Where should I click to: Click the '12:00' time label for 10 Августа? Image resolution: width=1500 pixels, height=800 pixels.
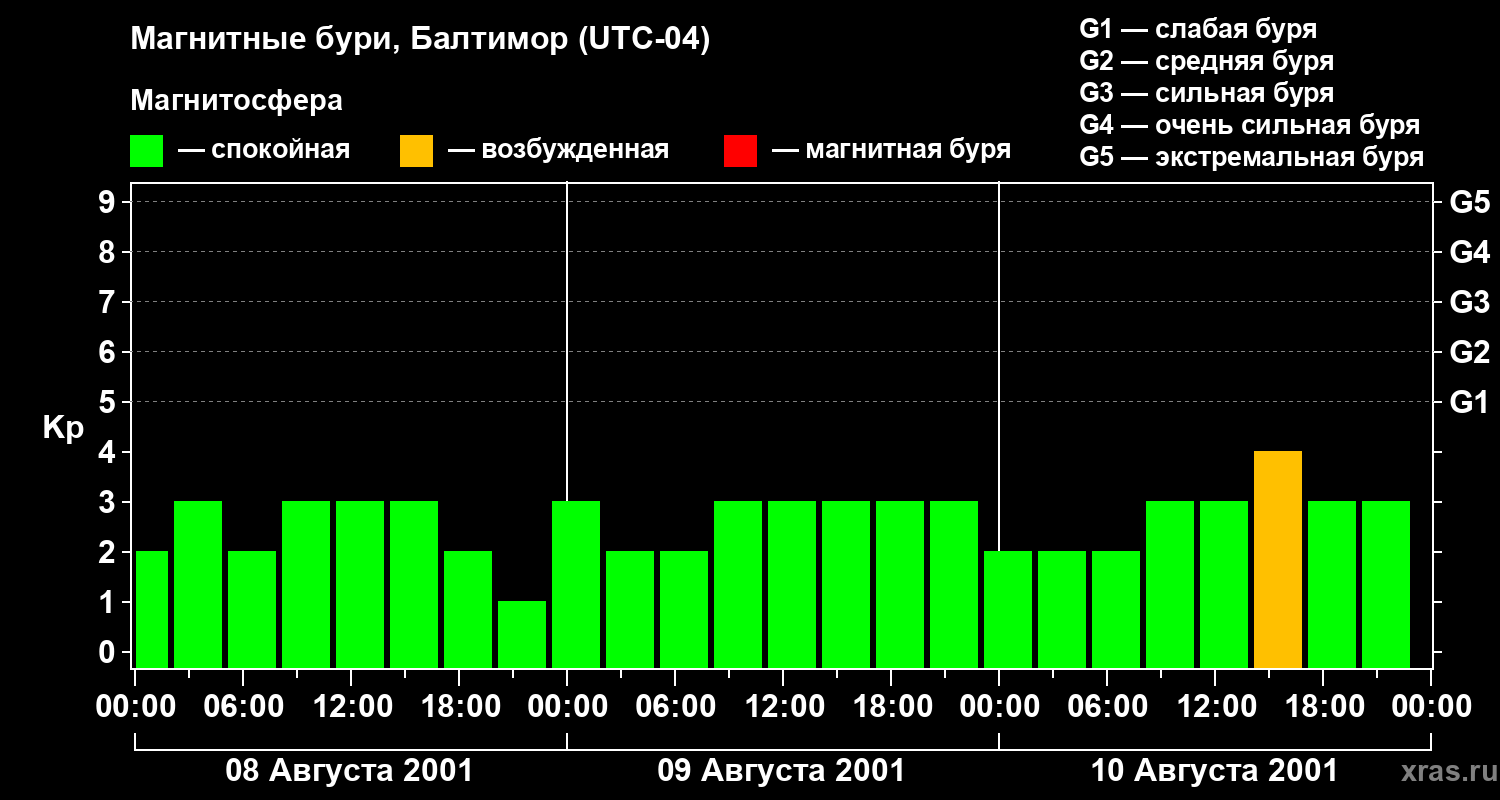click(1215, 707)
